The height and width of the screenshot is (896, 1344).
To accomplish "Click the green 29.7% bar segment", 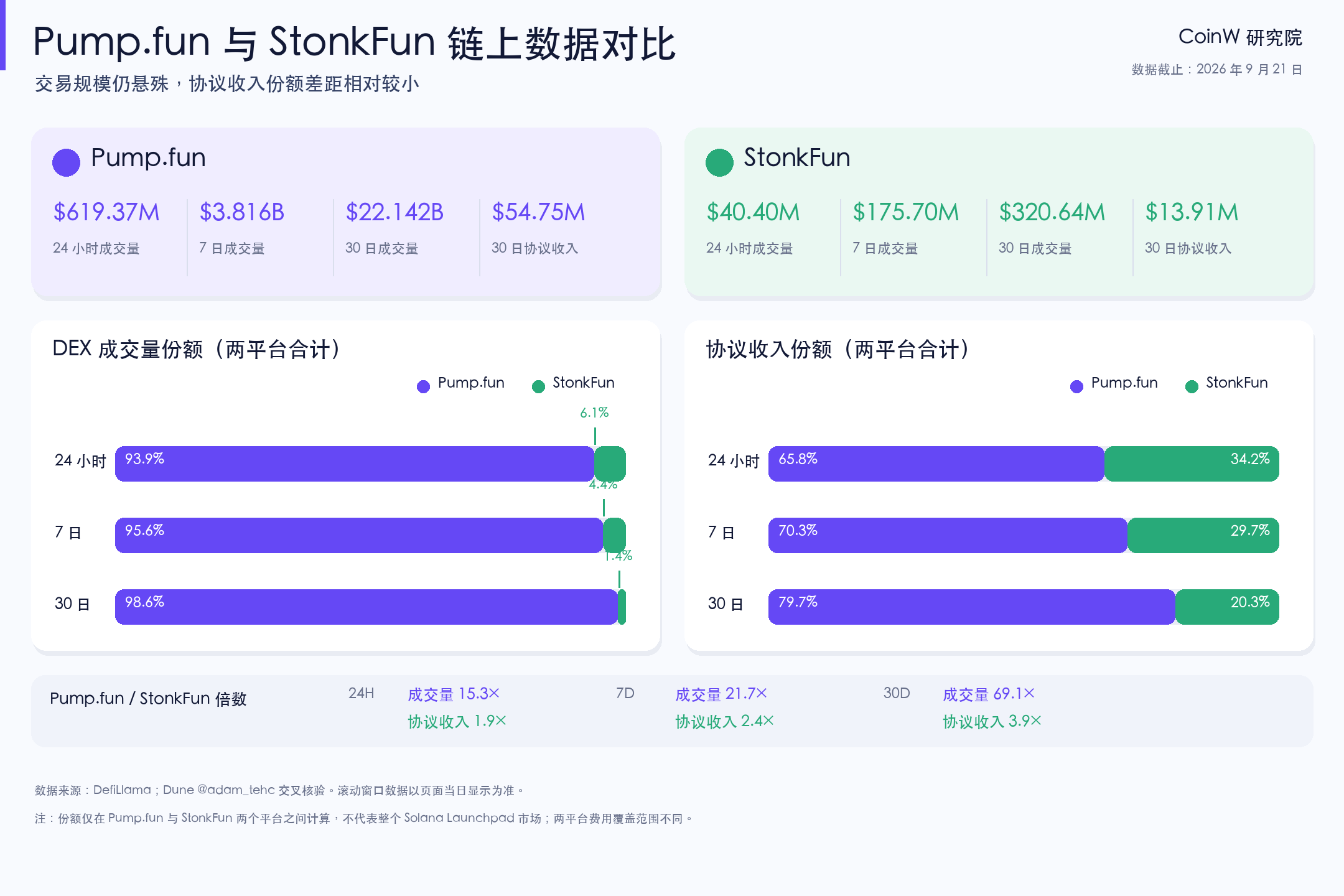I will 1203,535.
